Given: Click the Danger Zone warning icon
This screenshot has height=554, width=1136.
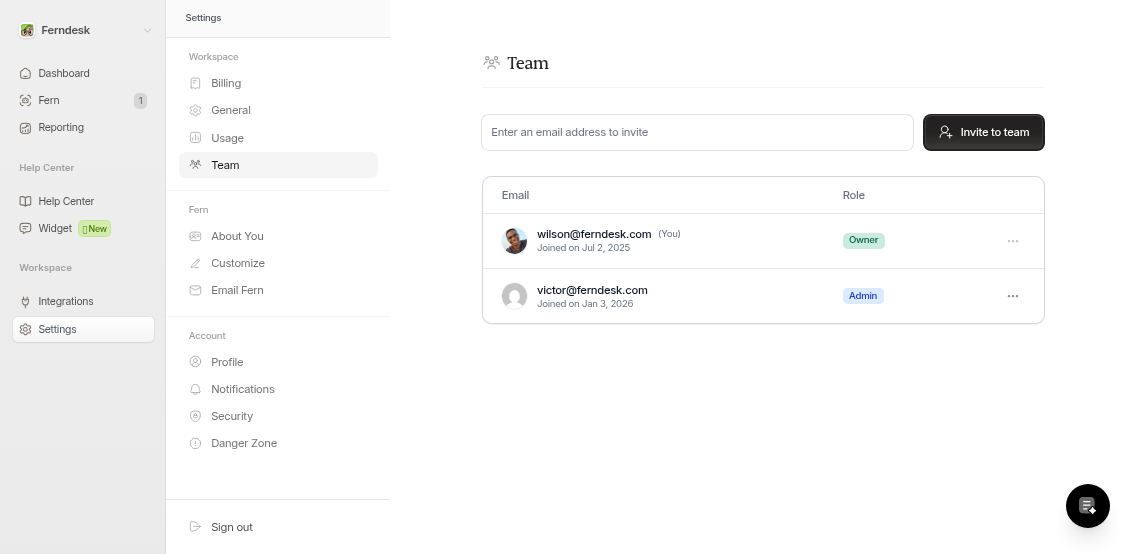Looking at the screenshot, I should pyautogui.click(x=196, y=443).
